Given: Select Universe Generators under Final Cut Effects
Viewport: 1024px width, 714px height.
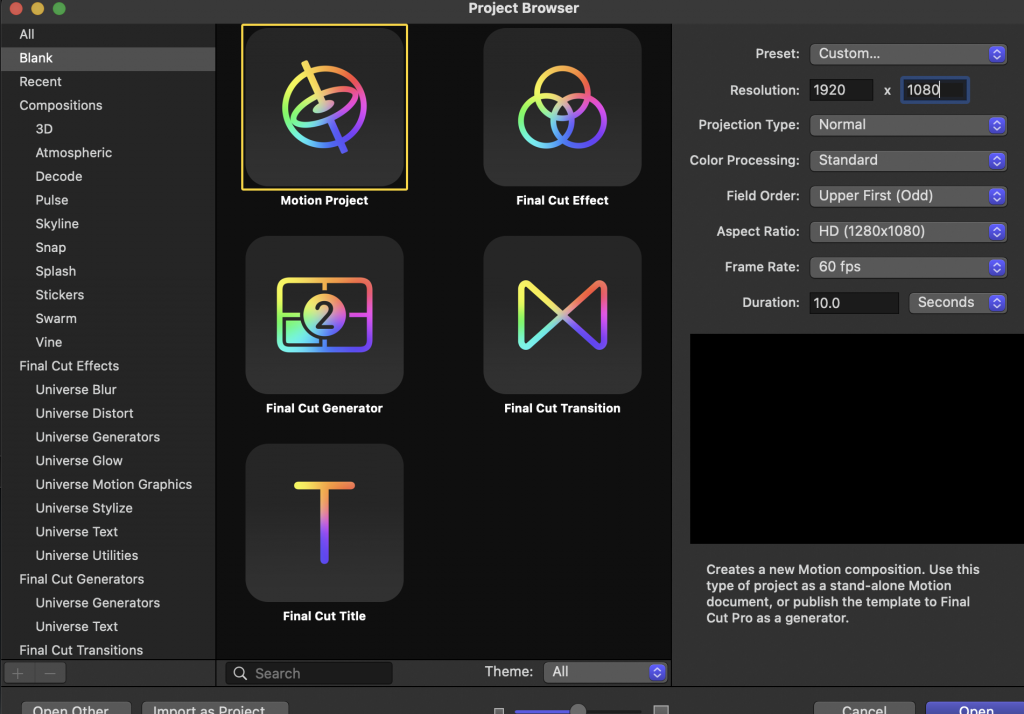Looking at the screenshot, I should click(108, 437).
